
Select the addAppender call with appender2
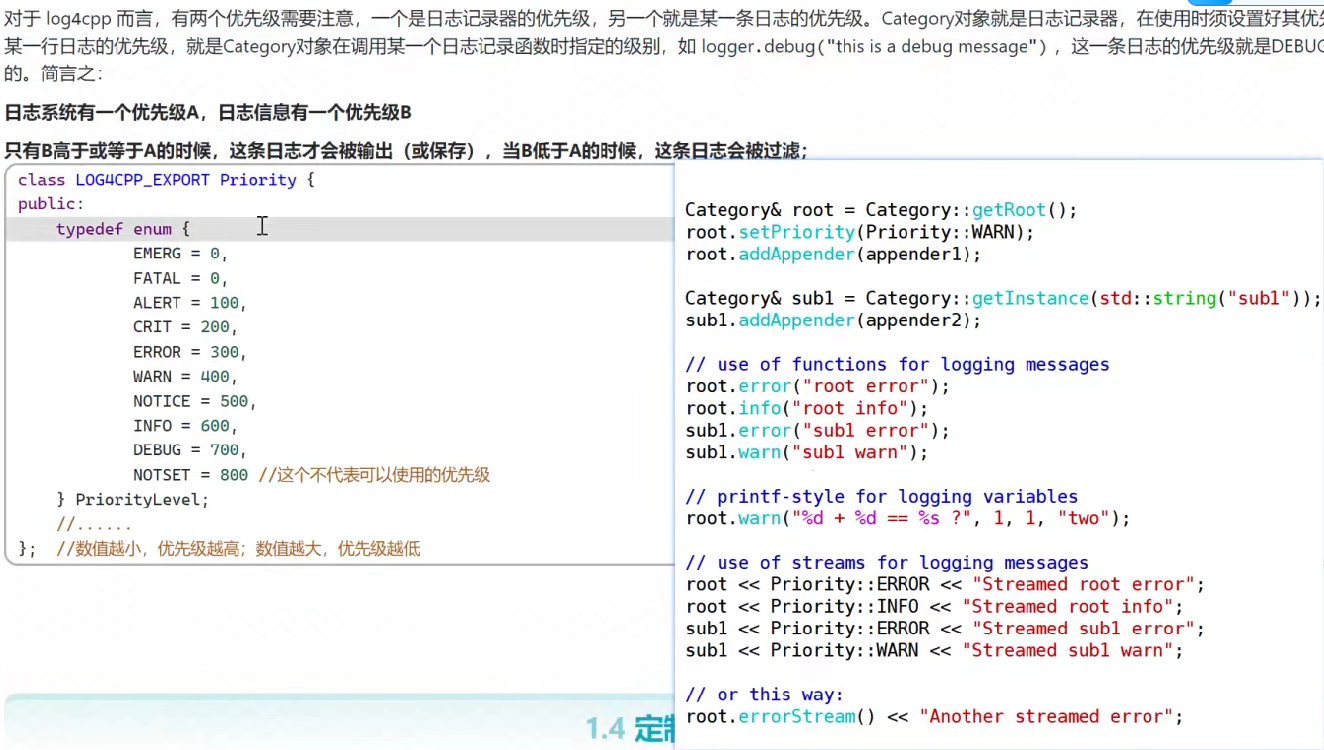coord(795,320)
